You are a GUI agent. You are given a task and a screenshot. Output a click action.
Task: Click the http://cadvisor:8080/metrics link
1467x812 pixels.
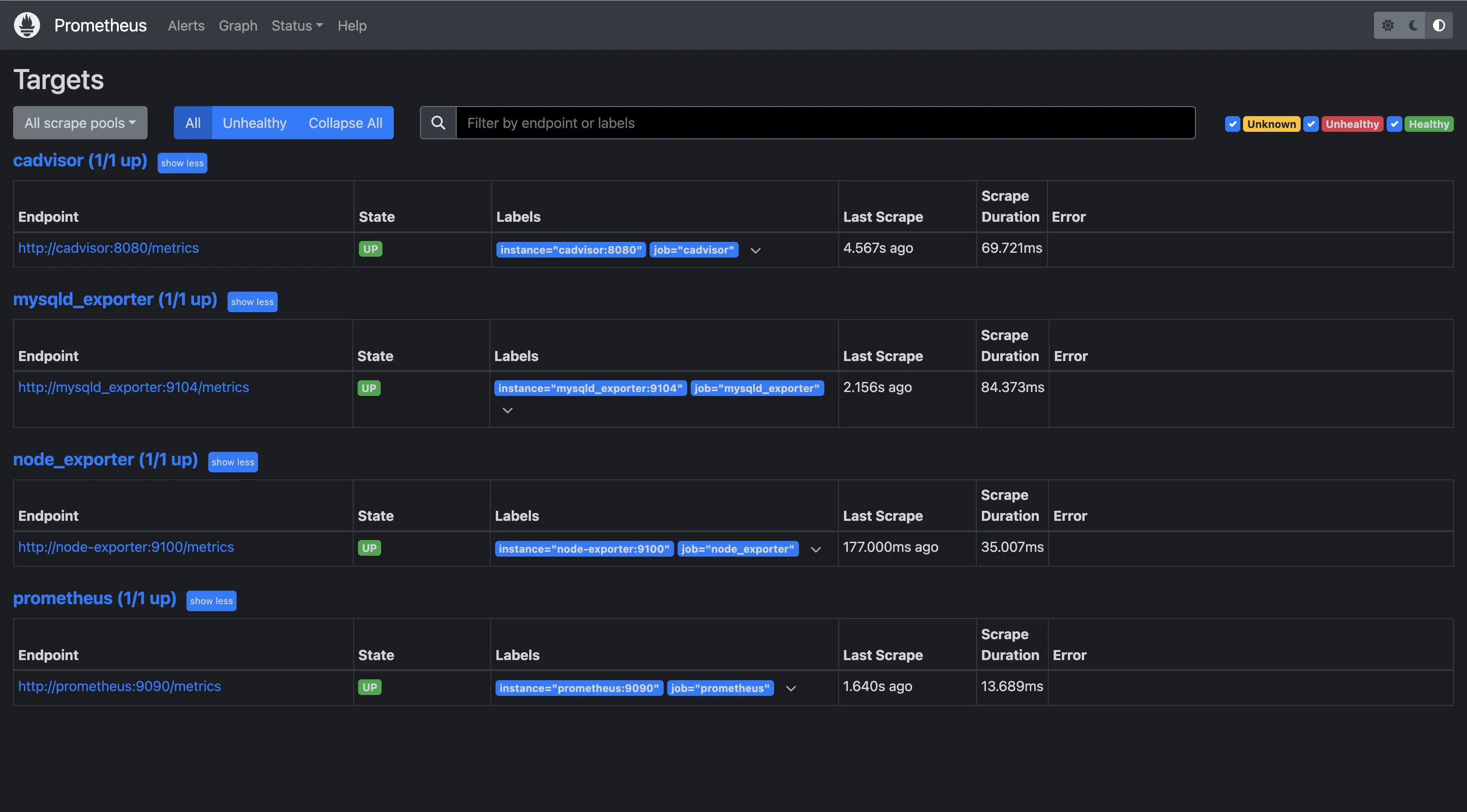(108, 248)
